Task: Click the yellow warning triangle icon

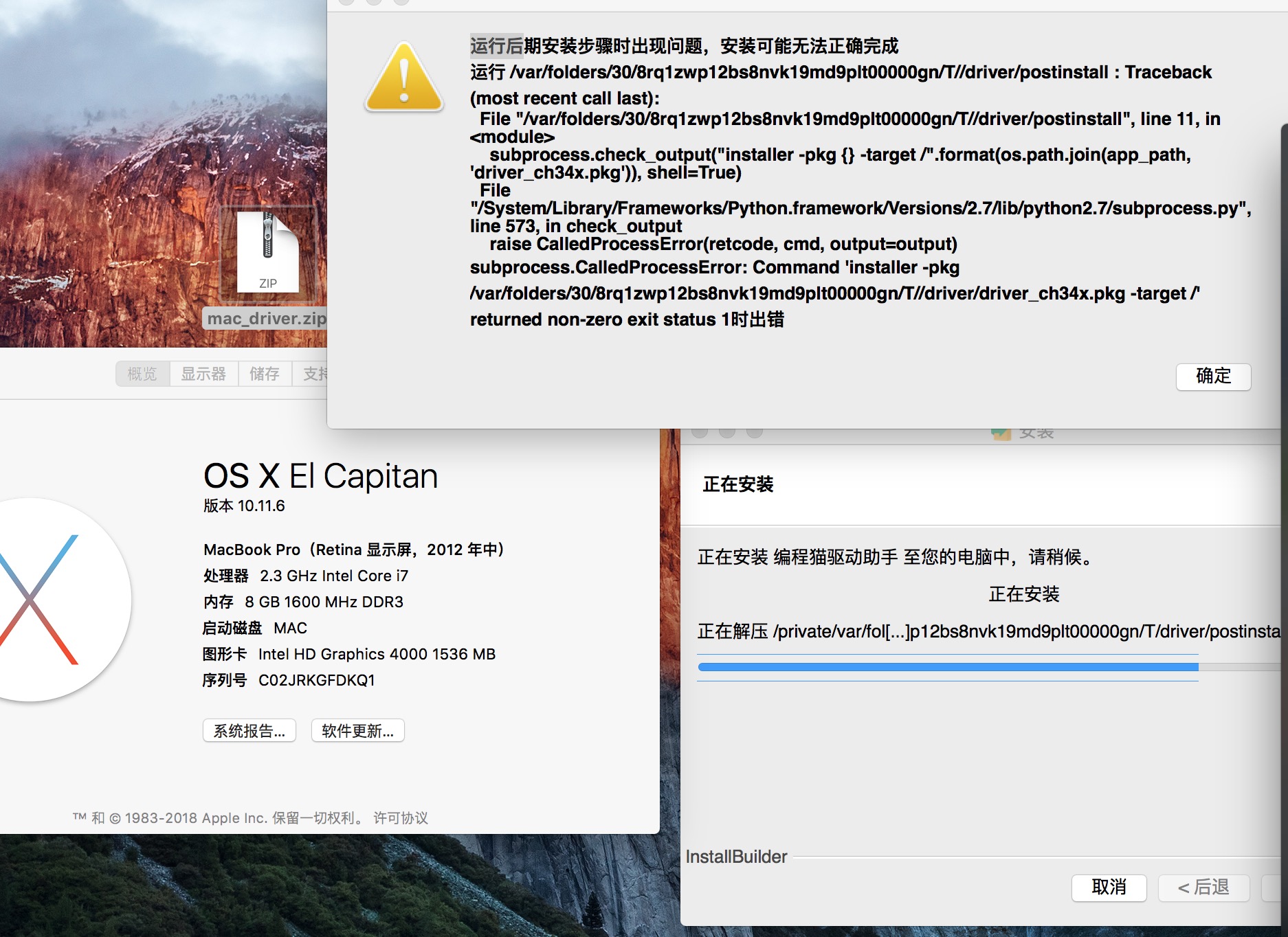Action: click(404, 77)
